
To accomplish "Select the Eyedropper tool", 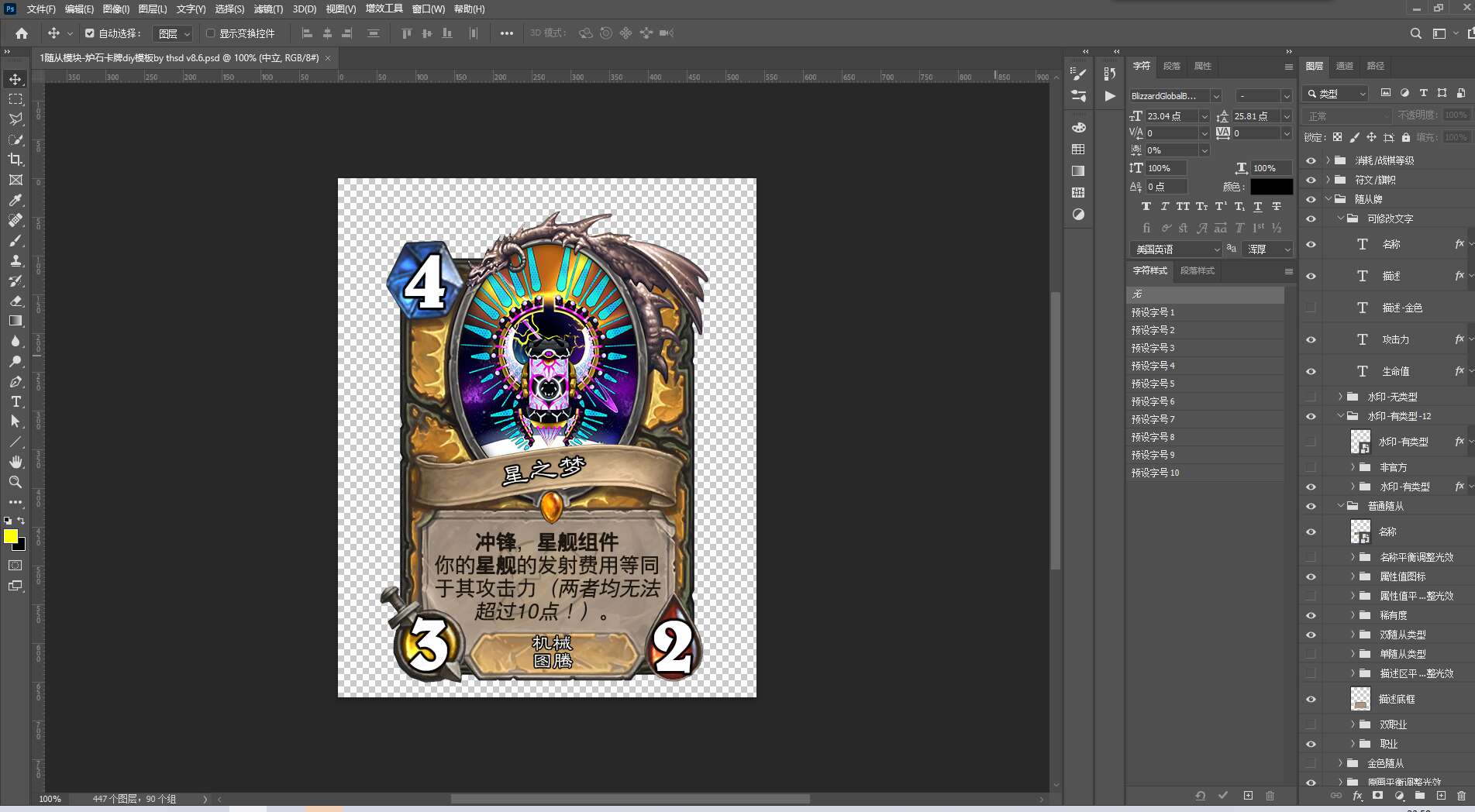I will pyautogui.click(x=16, y=200).
